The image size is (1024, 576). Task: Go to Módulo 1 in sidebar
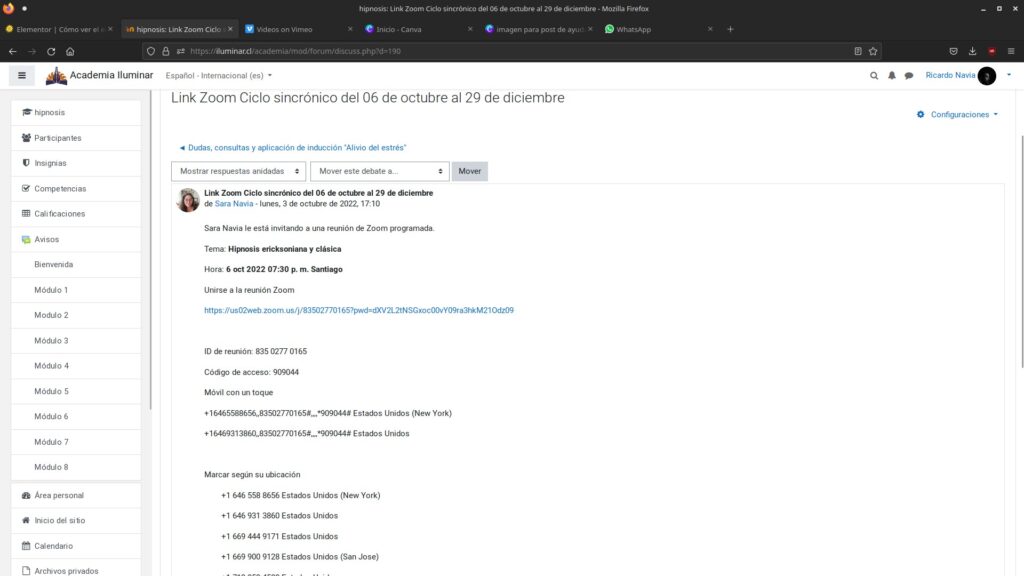coord(76,290)
